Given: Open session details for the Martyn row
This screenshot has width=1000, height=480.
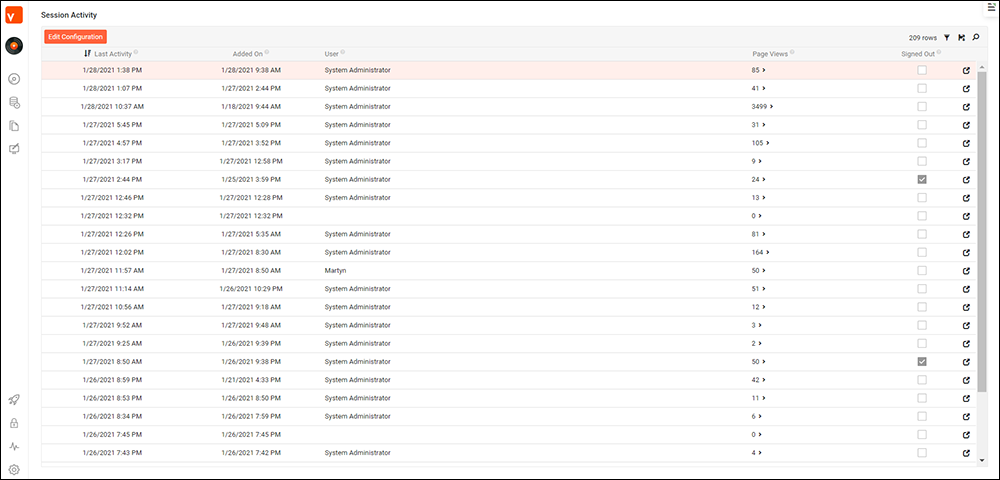Looking at the screenshot, I should tap(966, 271).
